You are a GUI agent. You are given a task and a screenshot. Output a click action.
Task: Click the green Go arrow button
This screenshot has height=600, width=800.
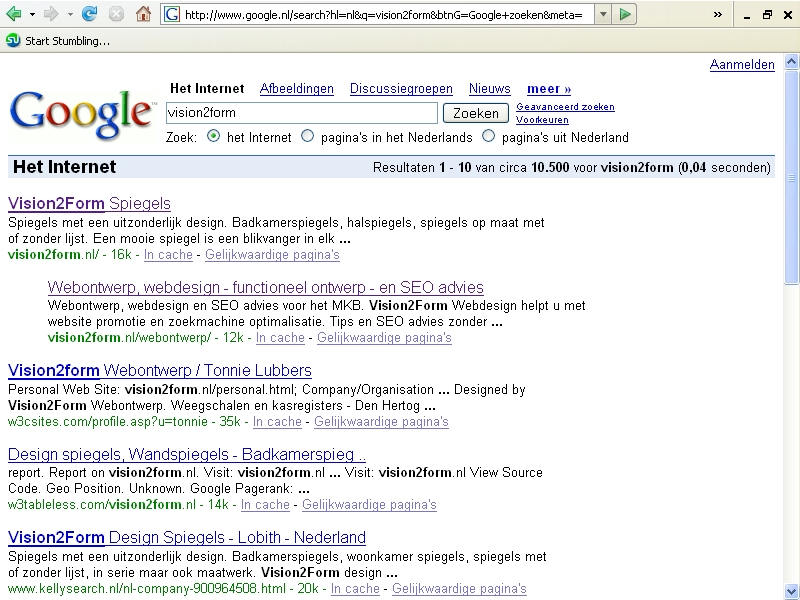(x=624, y=14)
